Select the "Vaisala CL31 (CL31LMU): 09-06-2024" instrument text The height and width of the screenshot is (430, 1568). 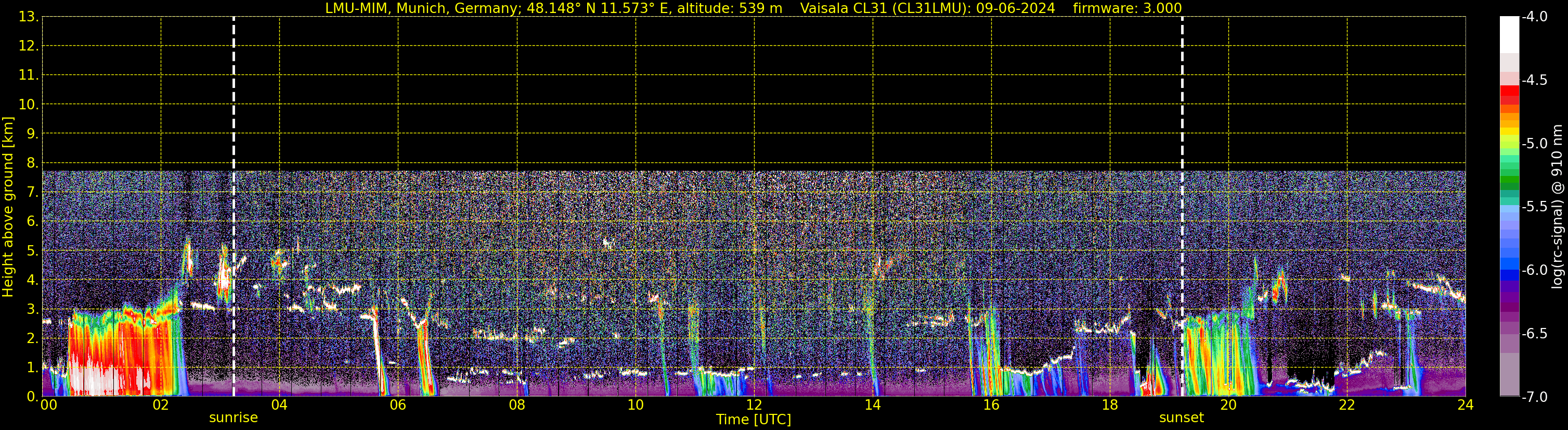coord(928,8)
